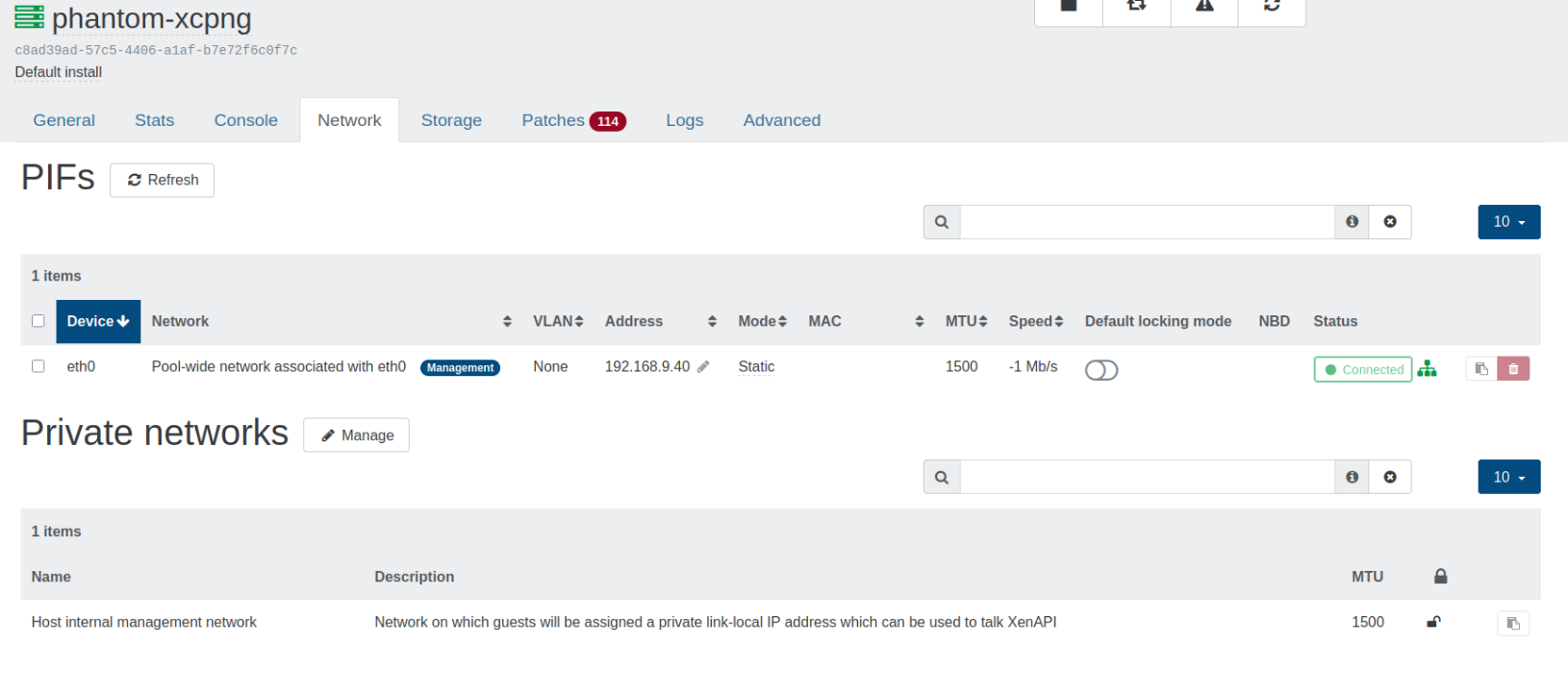
Task: Open the Private networks items-per-page dropdown
Action: click(x=1508, y=478)
